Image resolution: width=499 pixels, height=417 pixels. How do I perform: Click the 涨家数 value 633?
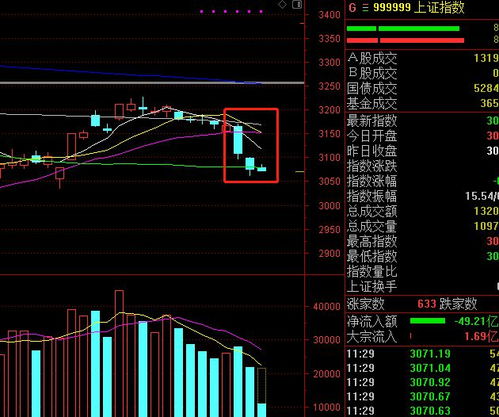pyautogui.click(x=427, y=304)
